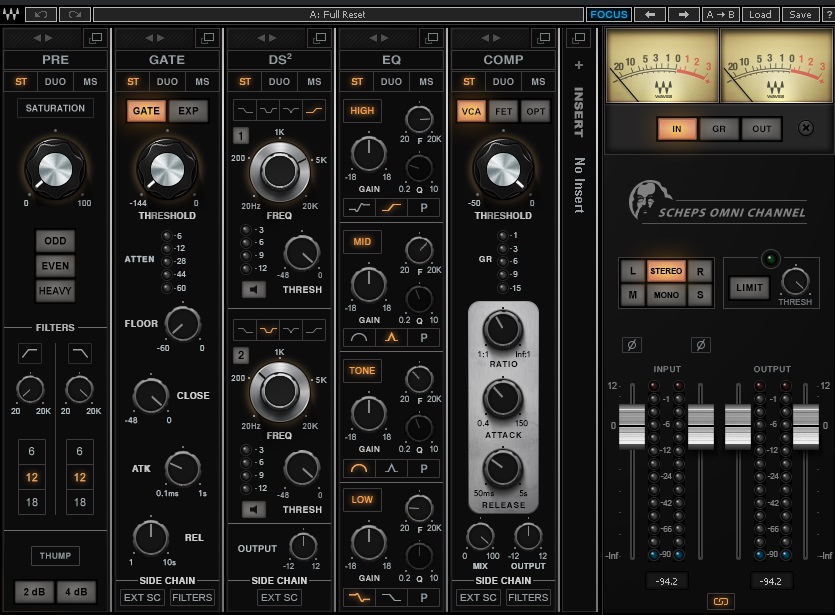Listen to DS² band 1 speaker icon
This screenshot has height=615, width=835.
(254, 290)
